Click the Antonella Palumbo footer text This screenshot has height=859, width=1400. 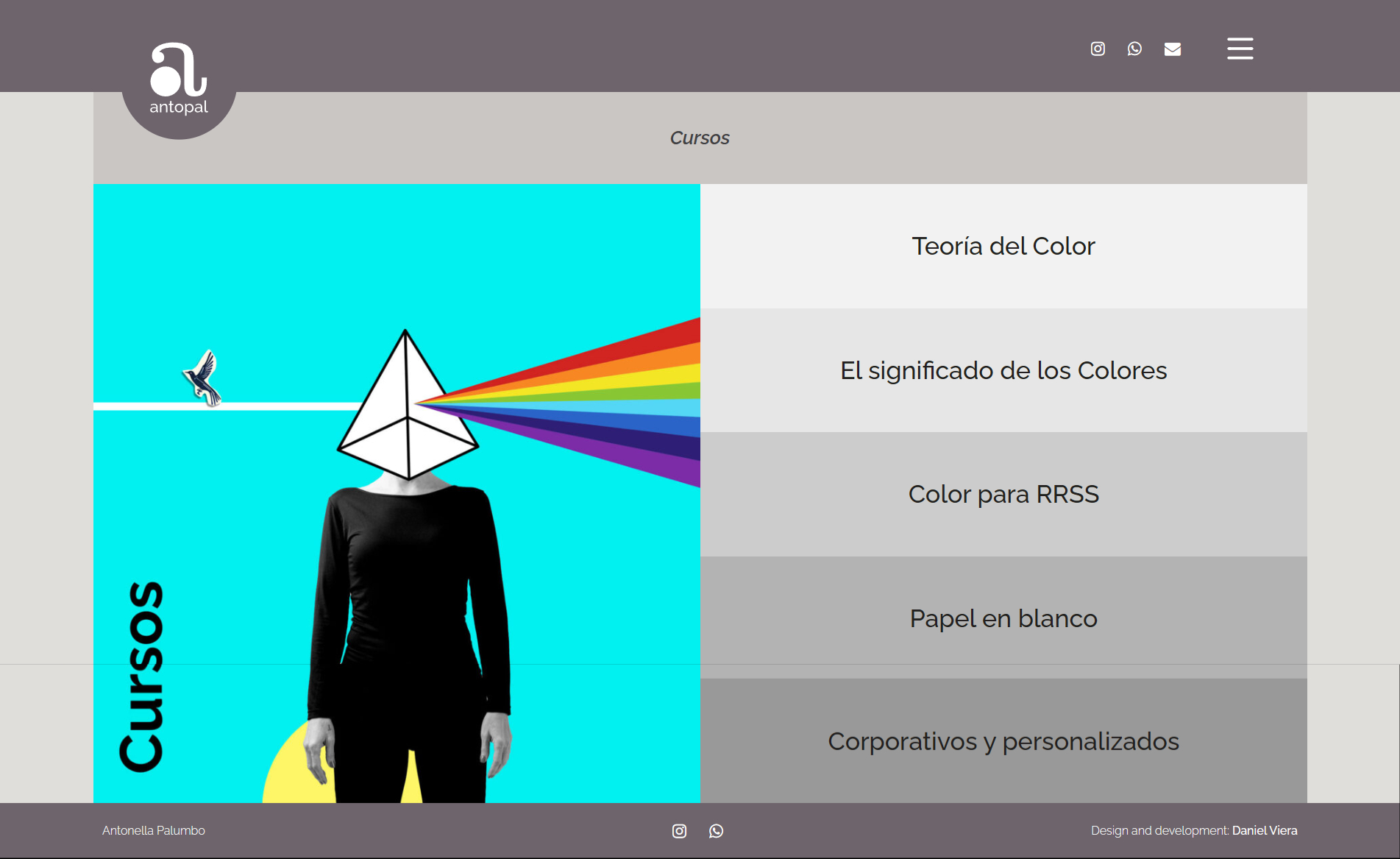coord(154,830)
